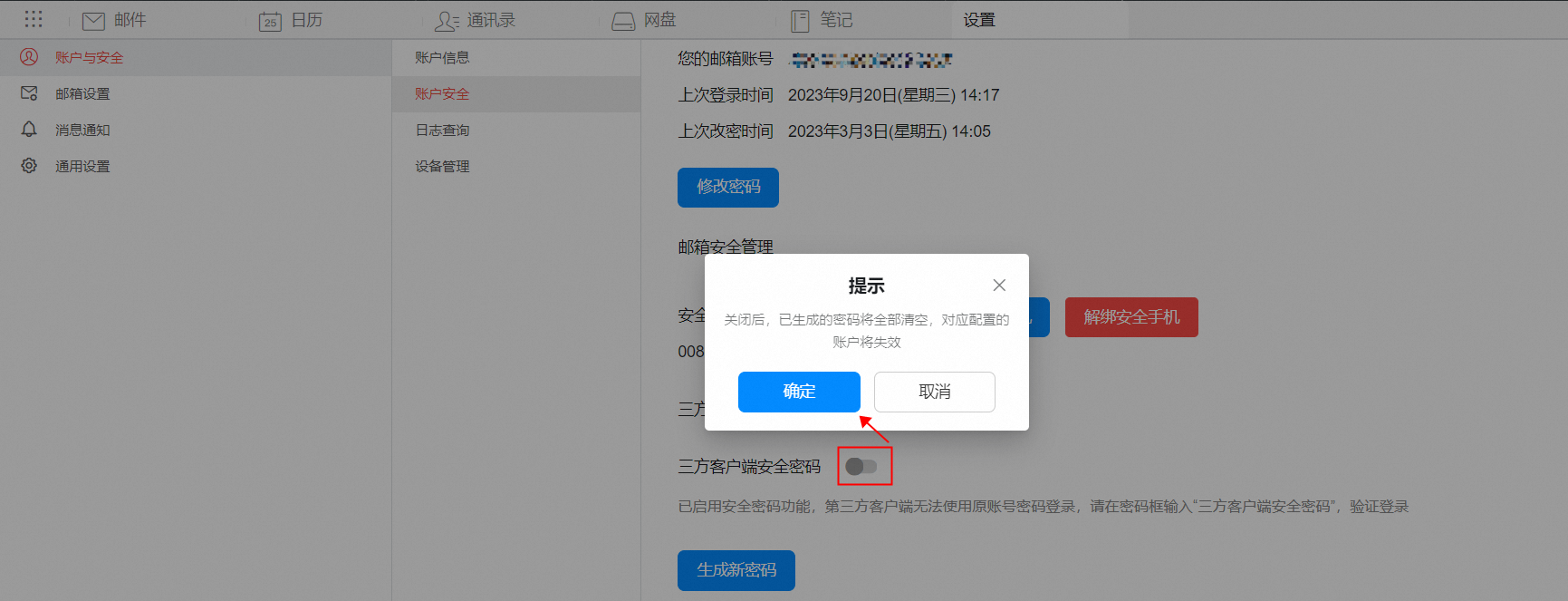Open the Net Disk drive icon
The height and width of the screenshot is (601, 1568).
coord(623,21)
